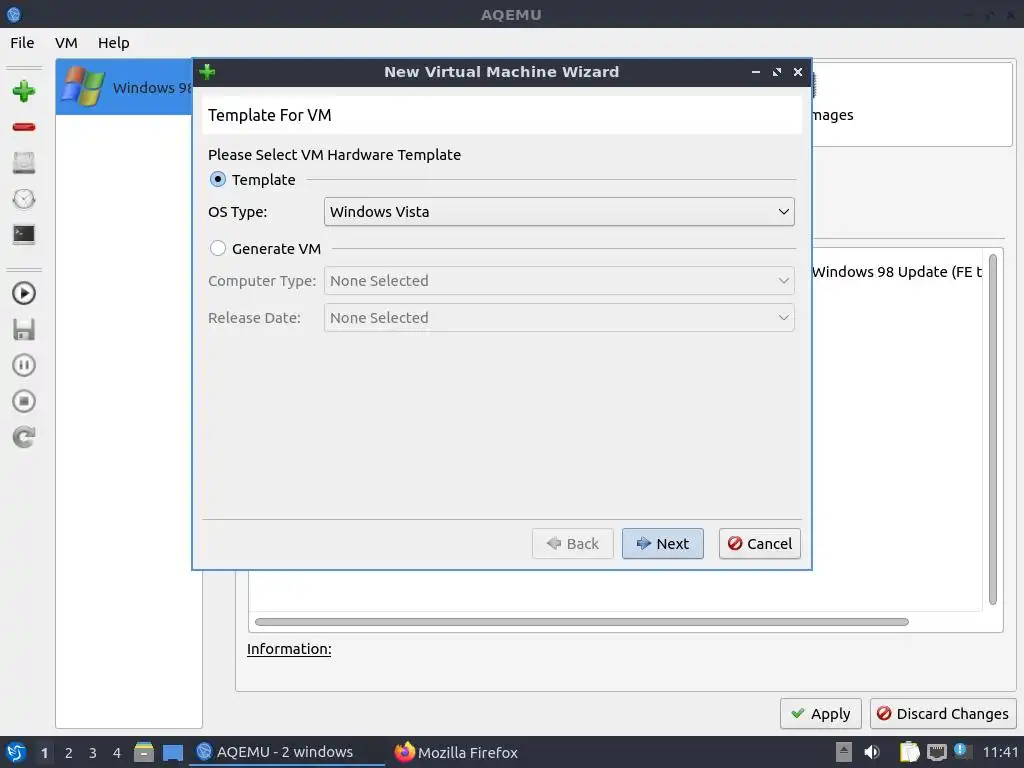
Task: Click the floppy Save VM state icon
Action: click(24, 329)
